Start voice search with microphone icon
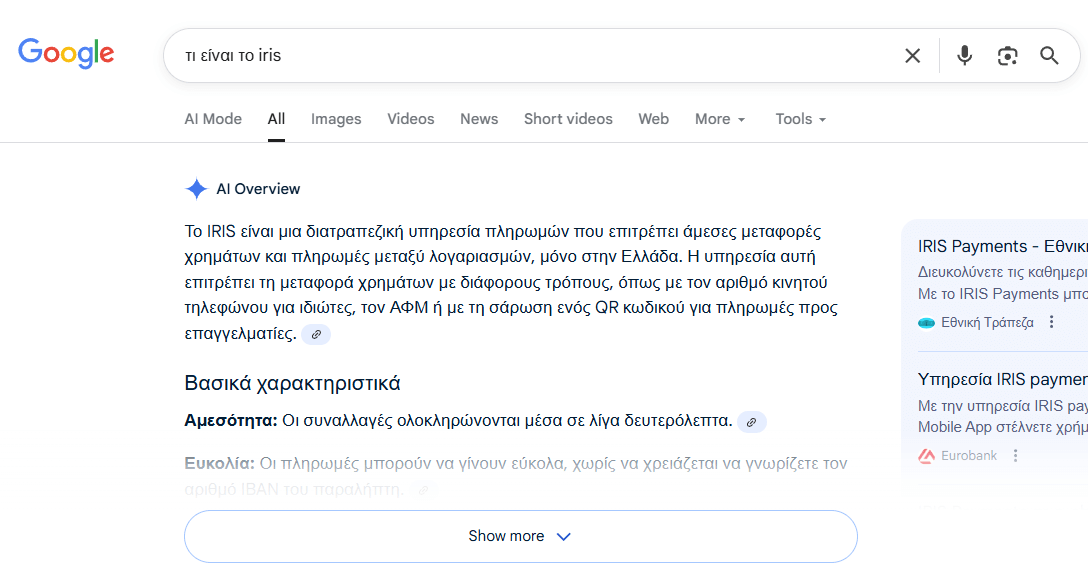Viewport: 1088px width, 573px height. (x=964, y=56)
